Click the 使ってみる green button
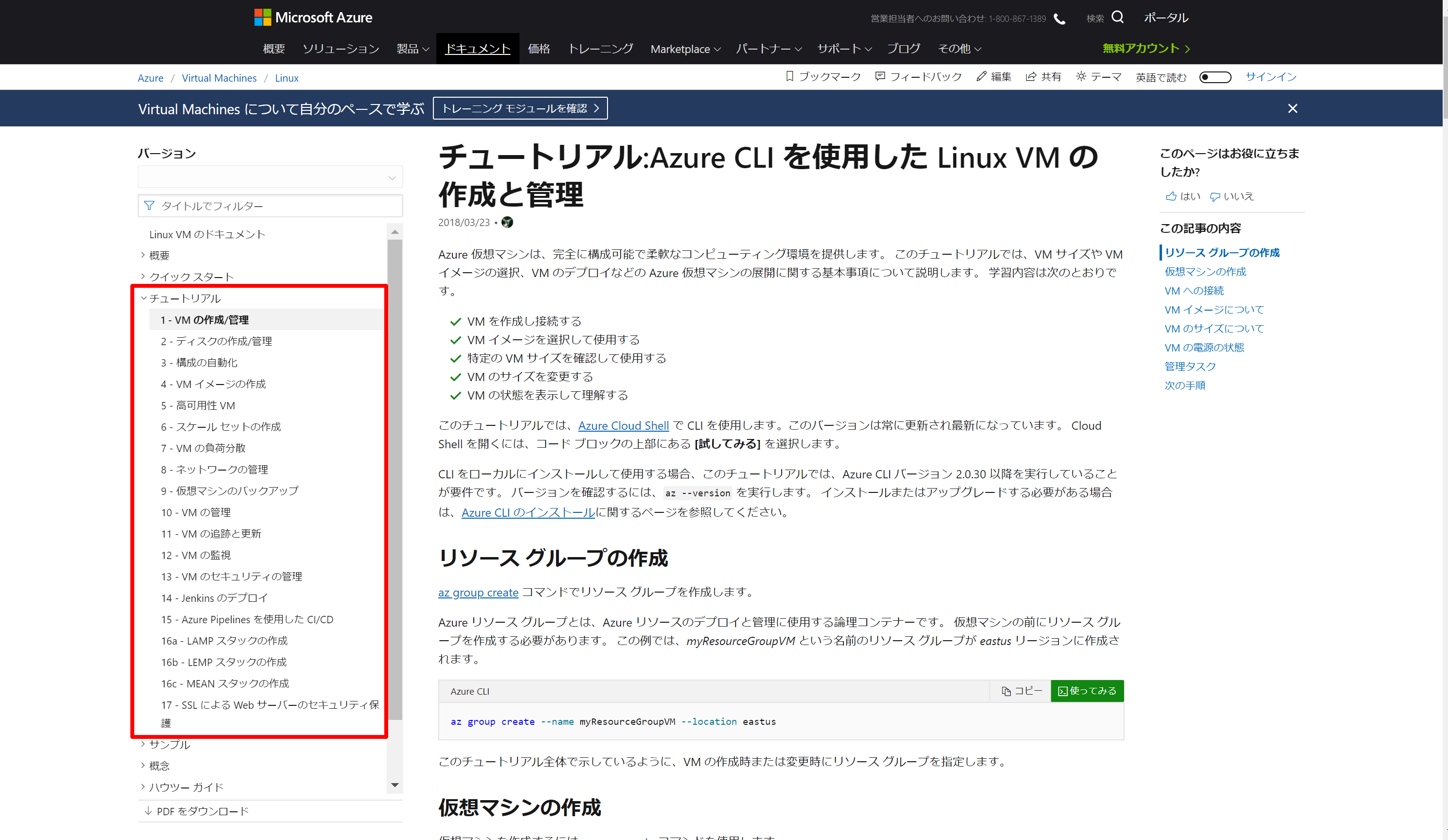 [x=1087, y=691]
